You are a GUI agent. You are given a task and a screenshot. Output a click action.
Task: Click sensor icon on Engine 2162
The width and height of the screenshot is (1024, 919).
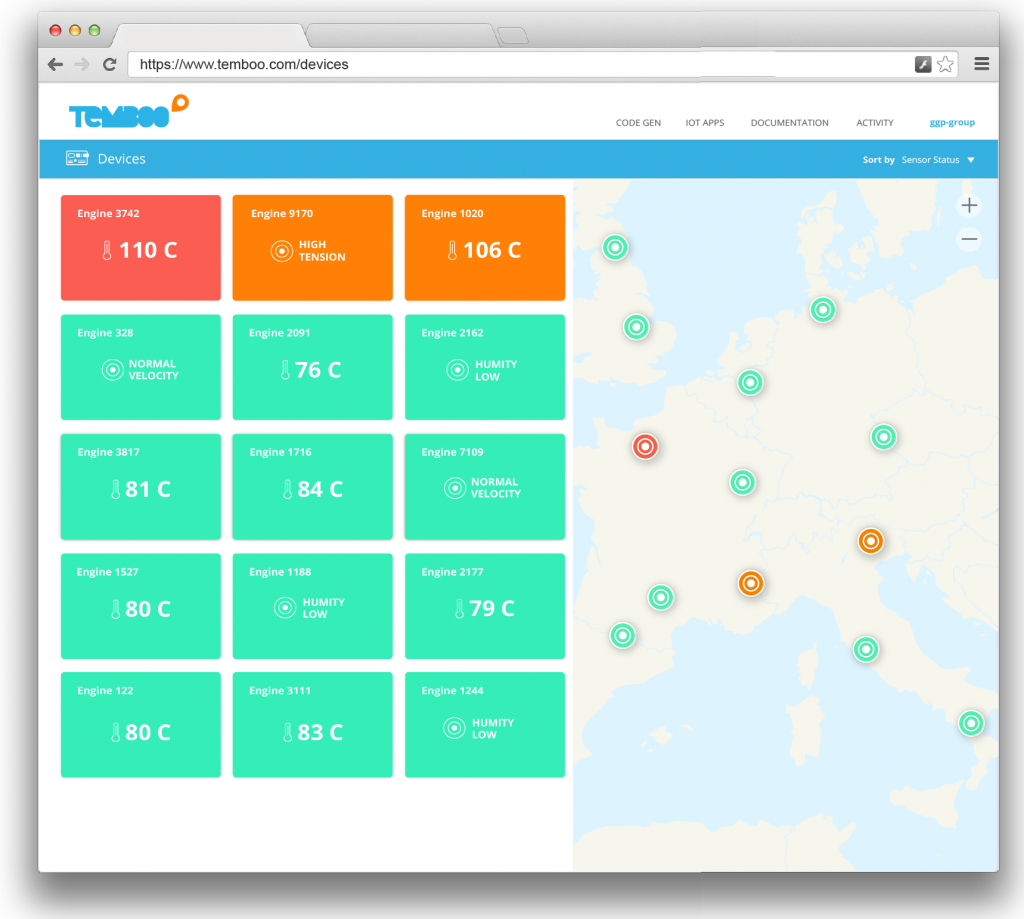coord(457,370)
